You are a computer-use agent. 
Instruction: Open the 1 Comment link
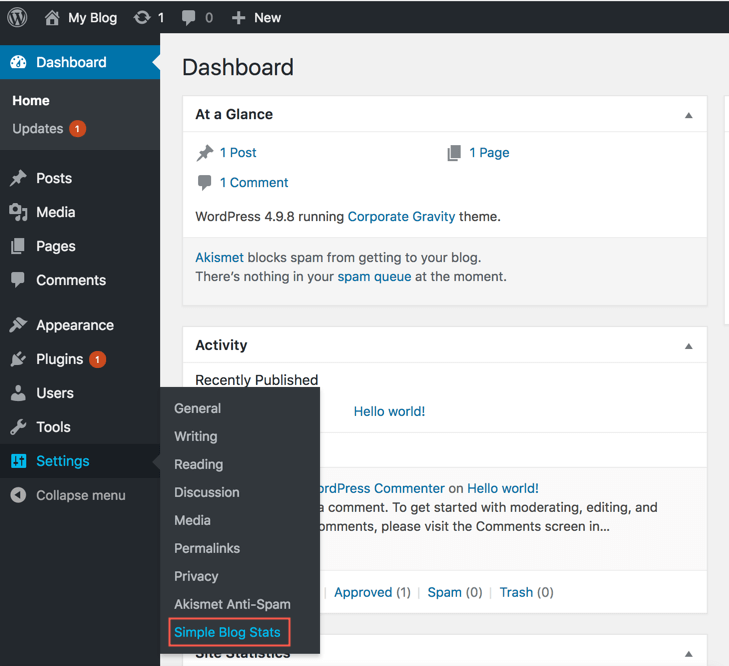(x=254, y=182)
